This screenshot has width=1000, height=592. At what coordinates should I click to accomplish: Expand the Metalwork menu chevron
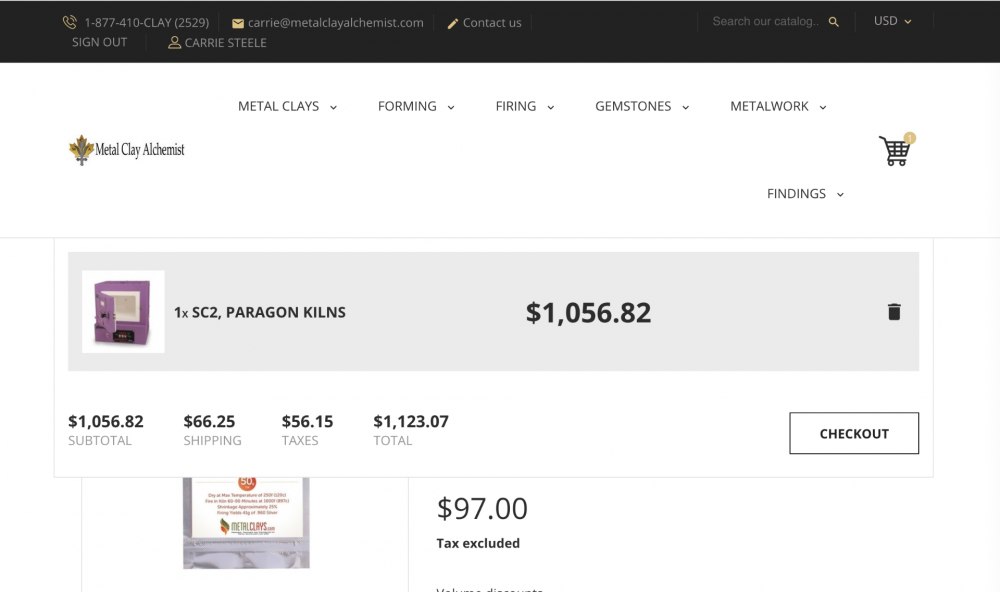click(823, 107)
